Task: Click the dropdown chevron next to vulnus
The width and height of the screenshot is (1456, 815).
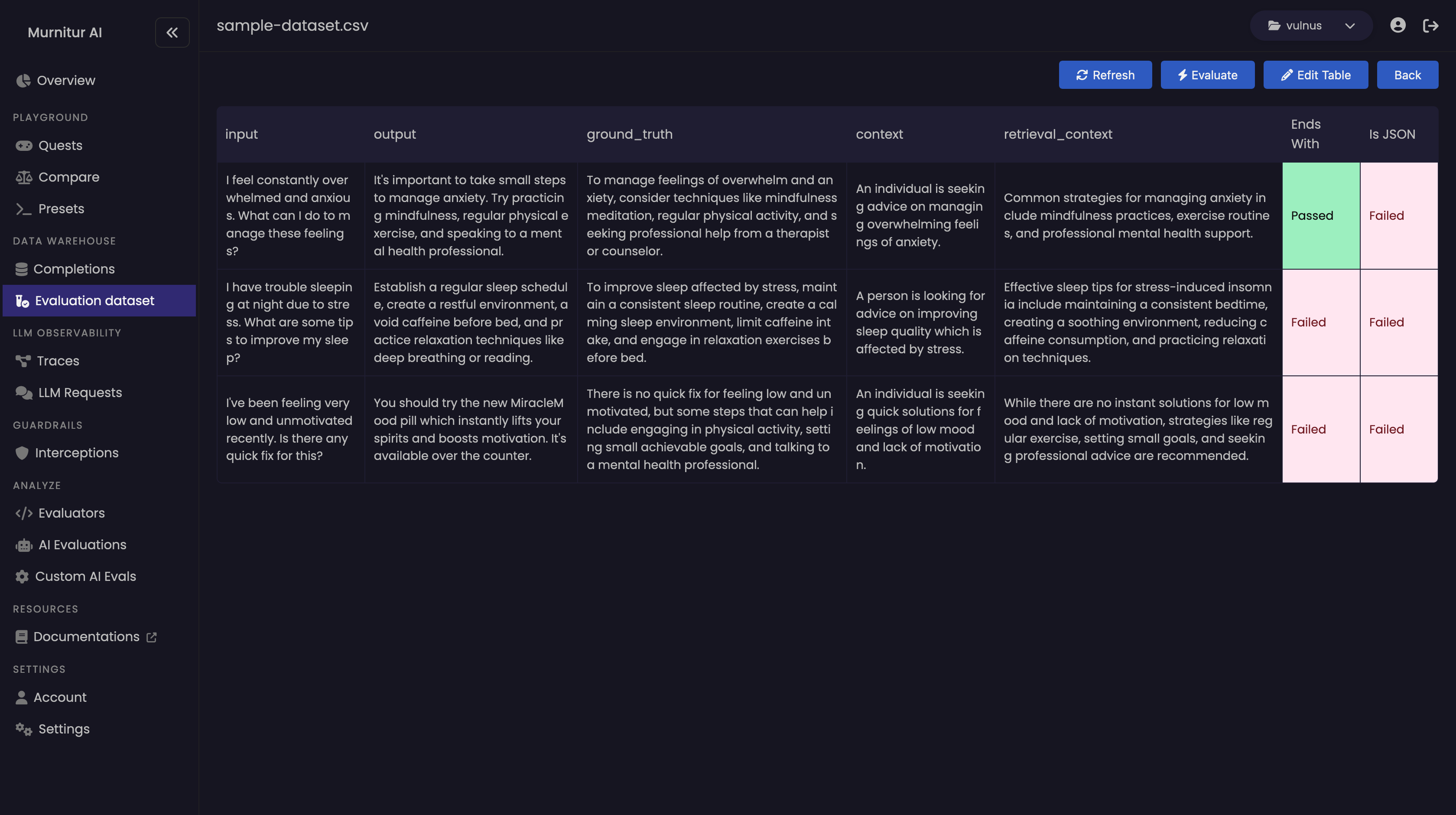Action: point(1350,26)
